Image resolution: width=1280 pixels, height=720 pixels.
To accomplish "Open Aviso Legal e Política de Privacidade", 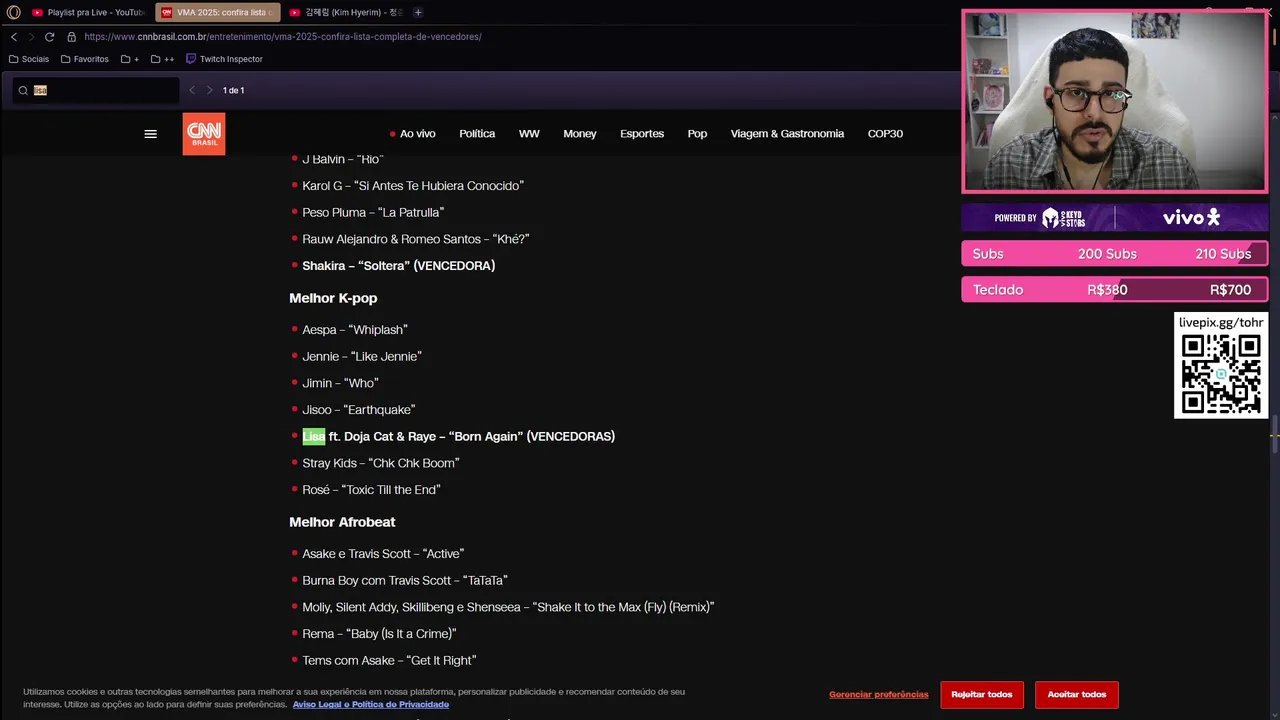I will point(371,705).
